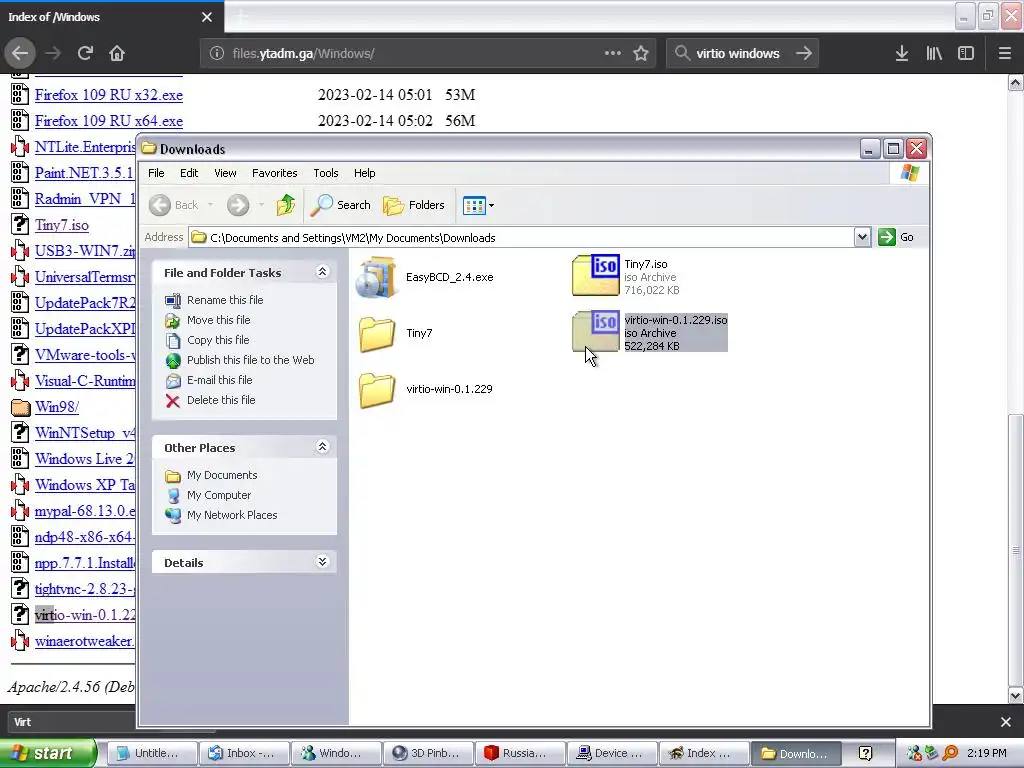Open the File menu in Downloads window
Viewport: 1024px width, 768px height.
[x=156, y=173]
